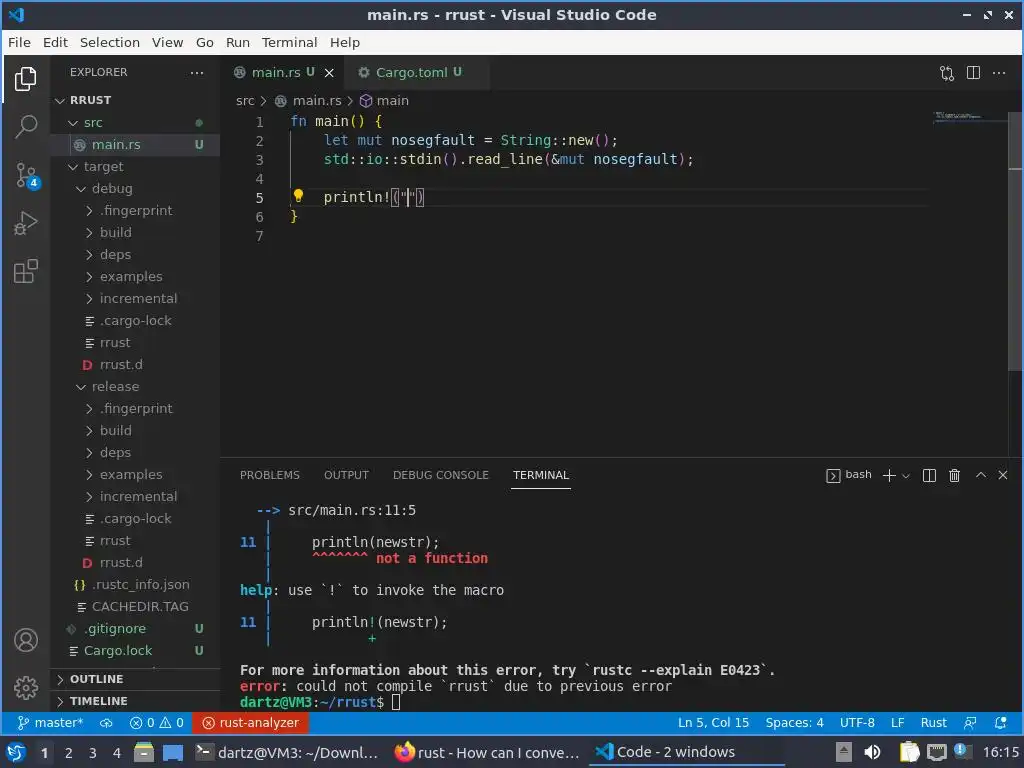Create a new terminal with plus icon
Screen dimensions: 1024x768
(889, 475)
